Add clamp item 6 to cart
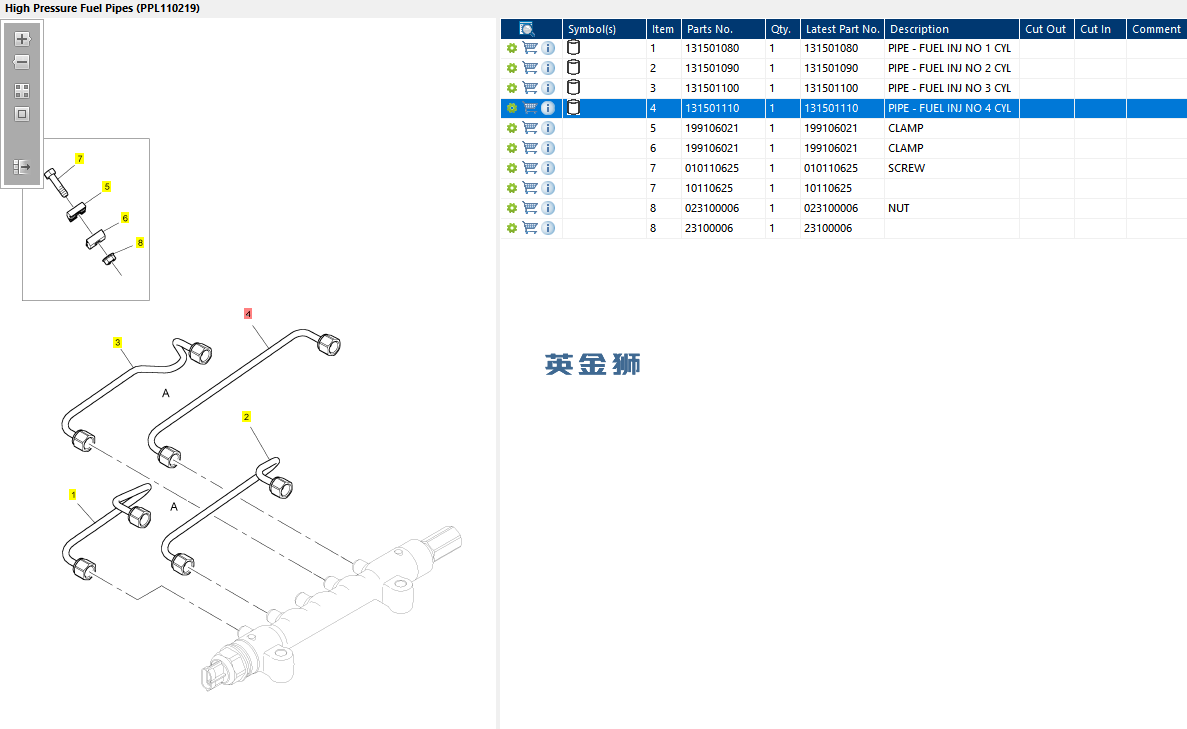This screenshot has width=1187, height=729. [x=530, y=148]
